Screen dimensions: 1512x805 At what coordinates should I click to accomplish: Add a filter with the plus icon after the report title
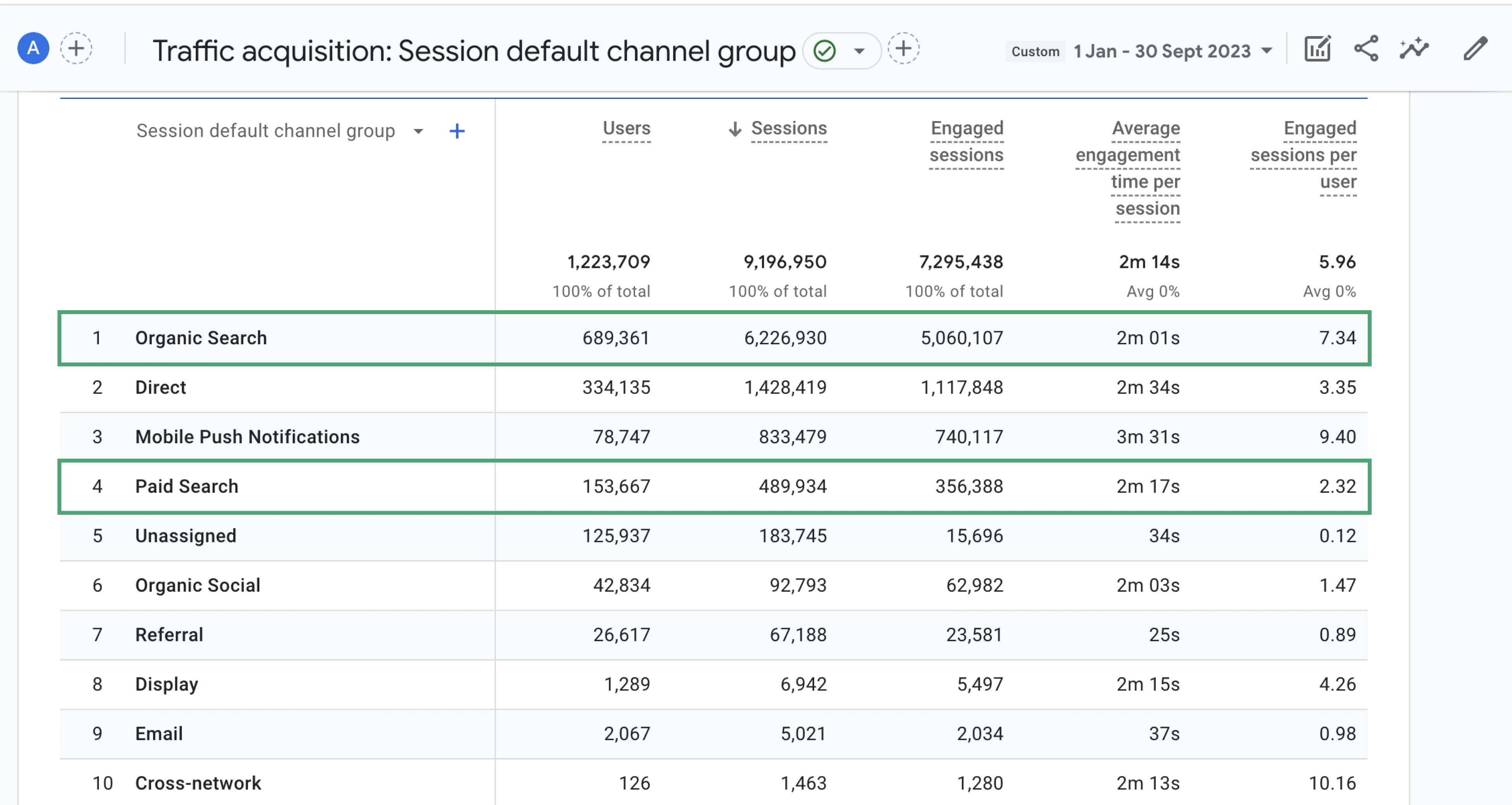pyautogui.click(x=903, y=49)
